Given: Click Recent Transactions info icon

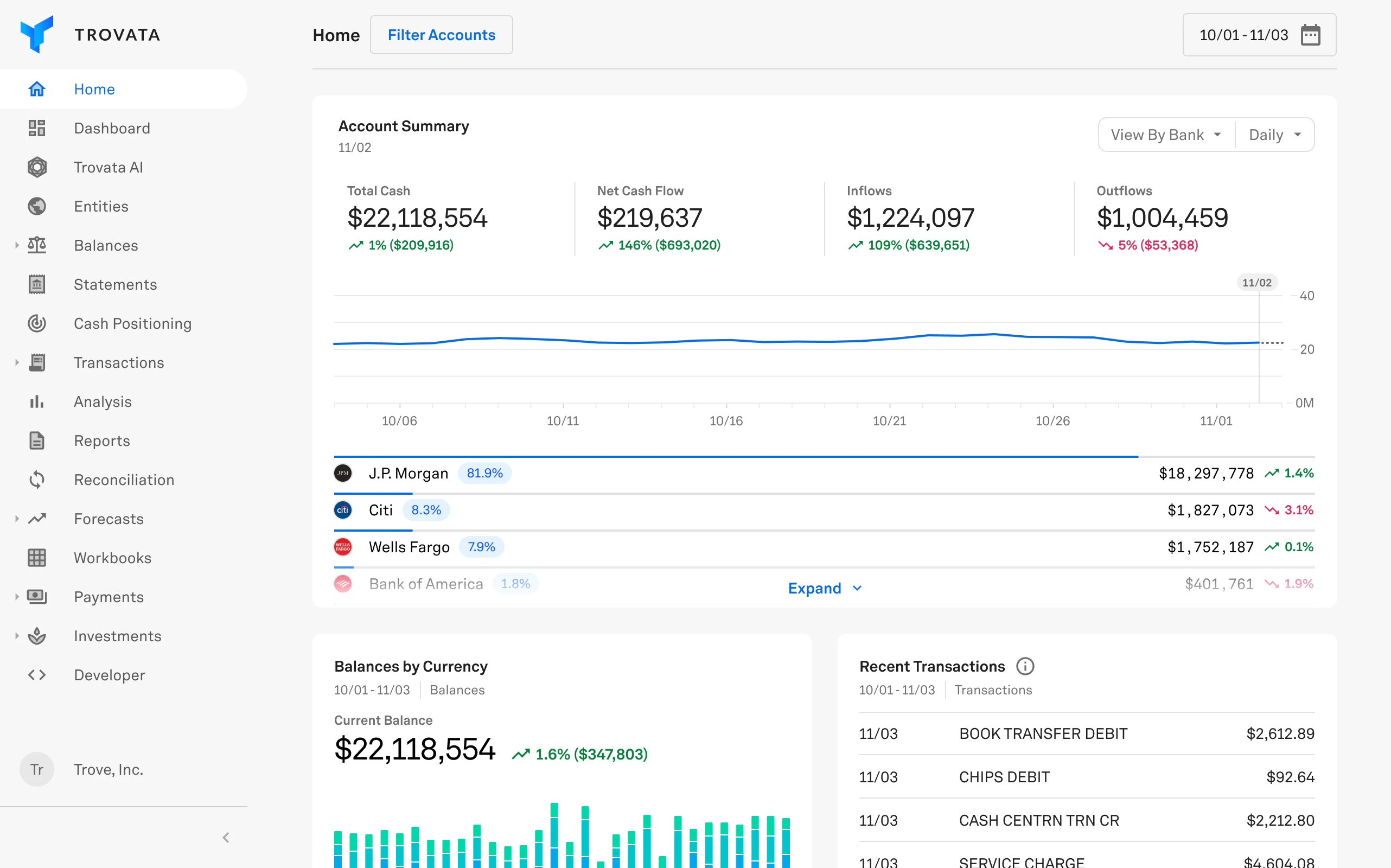Looking at the screenshot, I should click(1025, 666).
